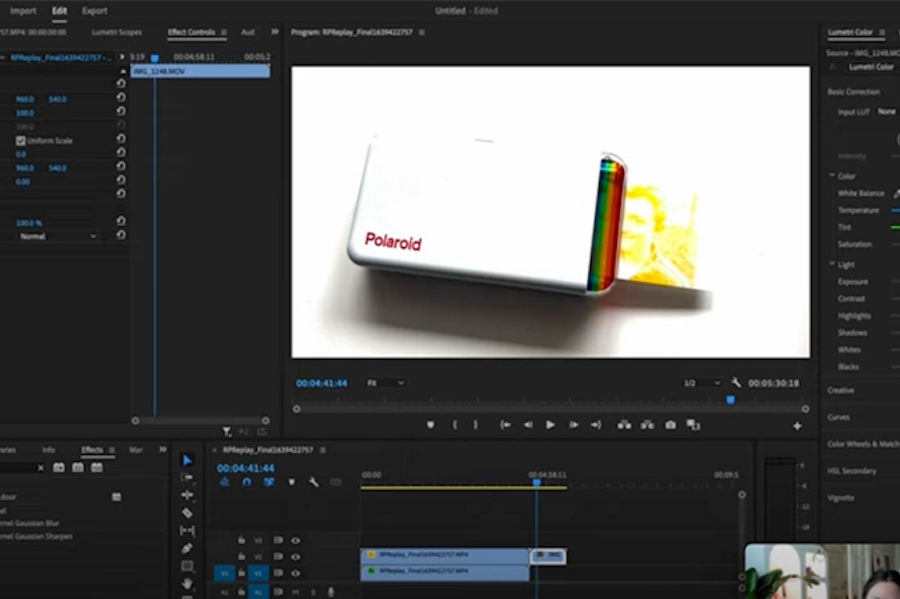Click the Effect Controls filter funnel icon
Viewport: 900px width, 599px height.
point(227,431)
